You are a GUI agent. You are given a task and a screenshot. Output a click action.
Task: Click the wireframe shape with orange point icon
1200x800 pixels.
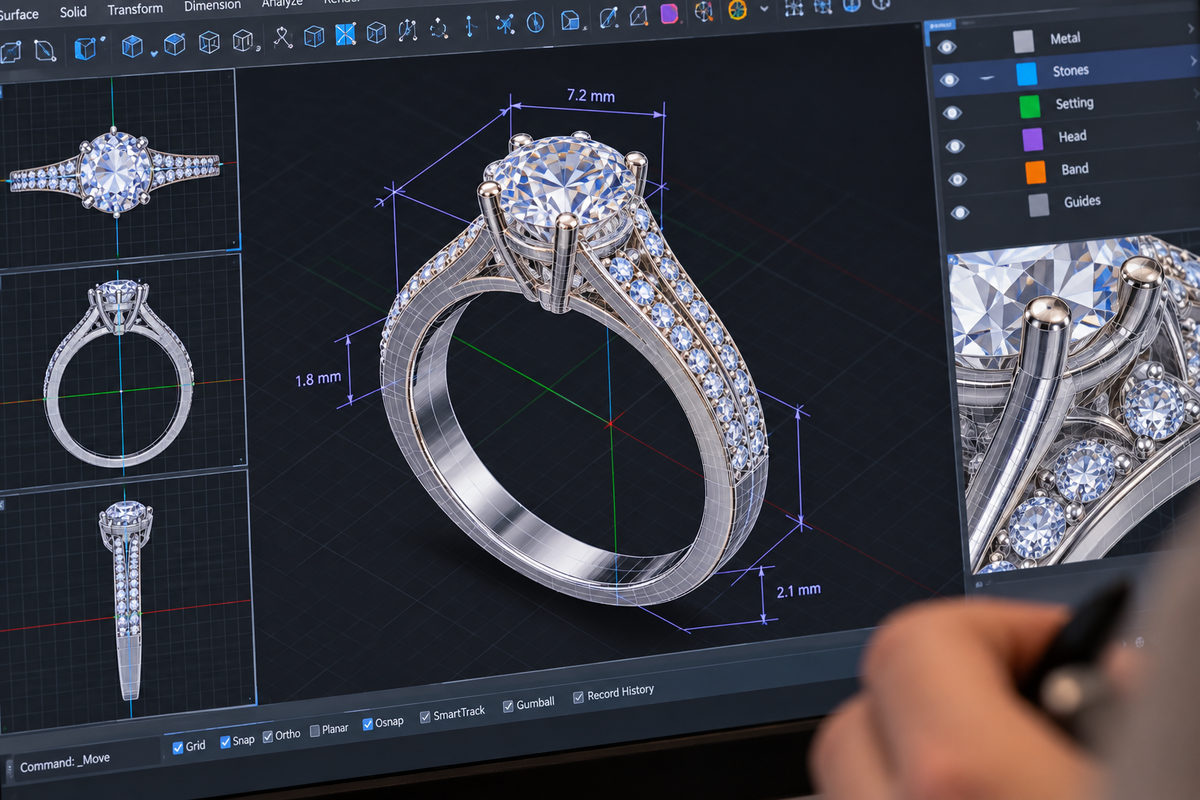[638, 16]
